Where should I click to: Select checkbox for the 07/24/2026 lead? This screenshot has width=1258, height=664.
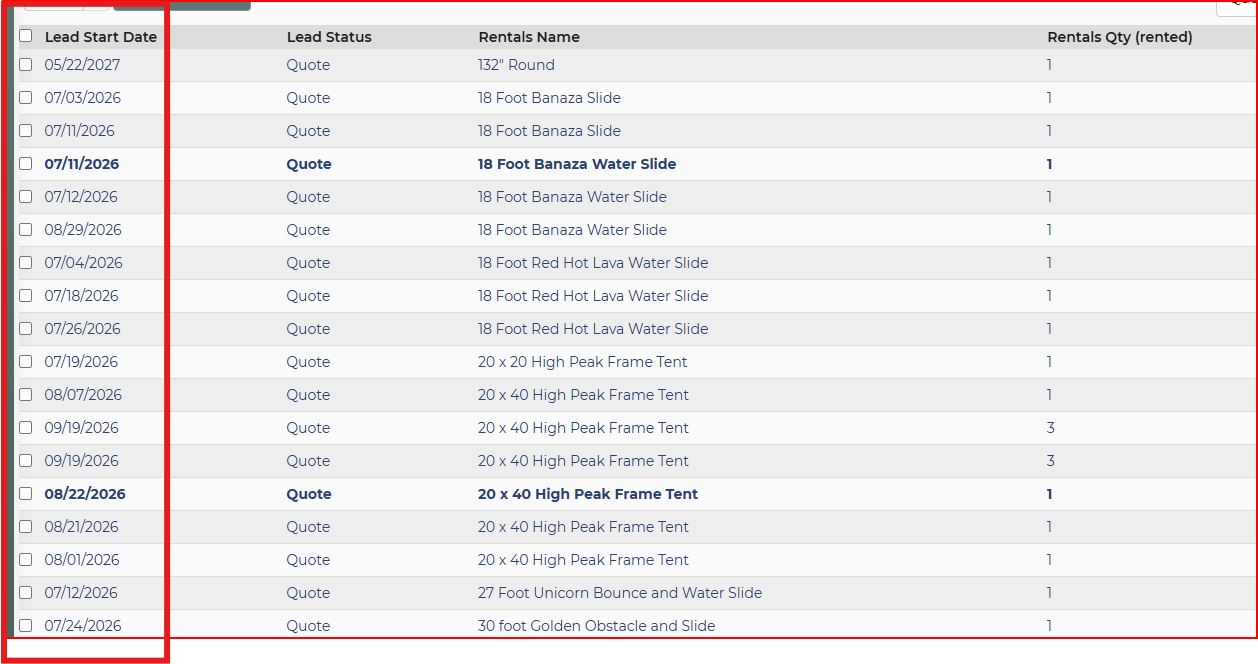(26, 626)
